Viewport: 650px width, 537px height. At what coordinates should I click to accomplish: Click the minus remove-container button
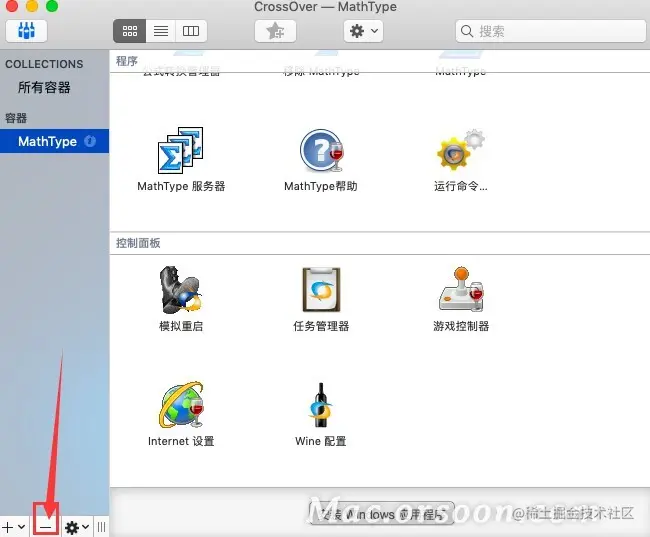point(46,527)
